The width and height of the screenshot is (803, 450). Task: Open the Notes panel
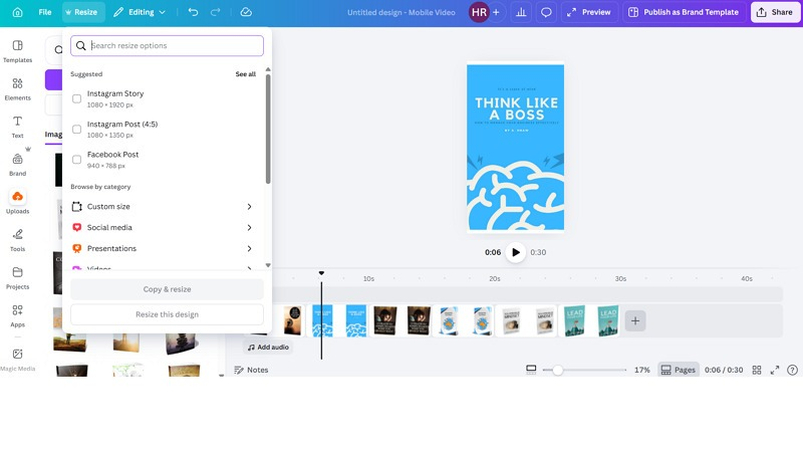(x=251, y=370)
